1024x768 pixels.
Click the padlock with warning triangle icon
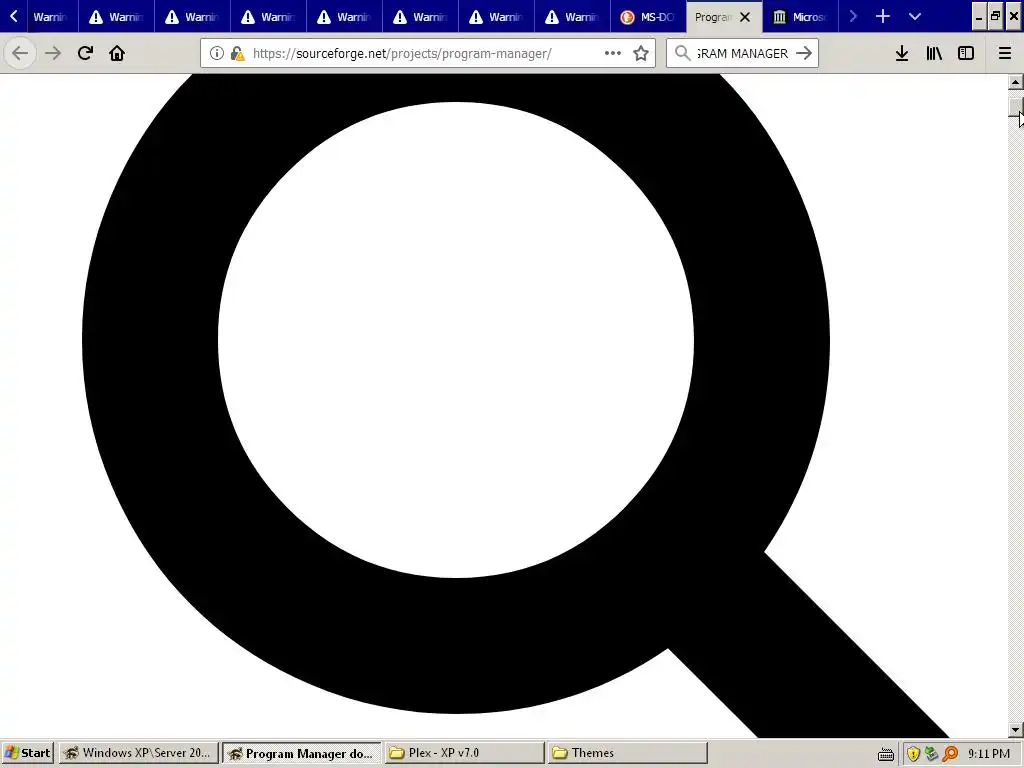click(238, 54)
